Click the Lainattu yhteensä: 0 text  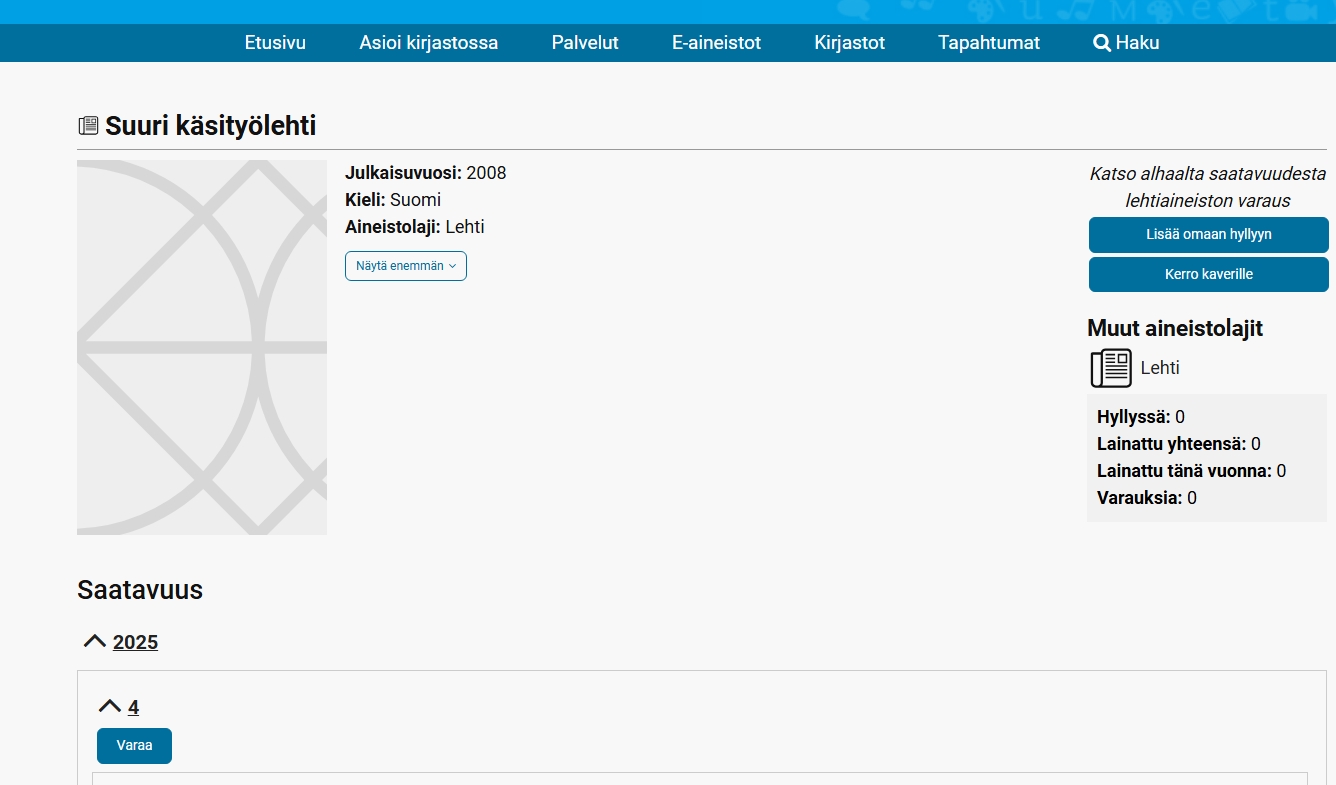[x=1179, y=444]
